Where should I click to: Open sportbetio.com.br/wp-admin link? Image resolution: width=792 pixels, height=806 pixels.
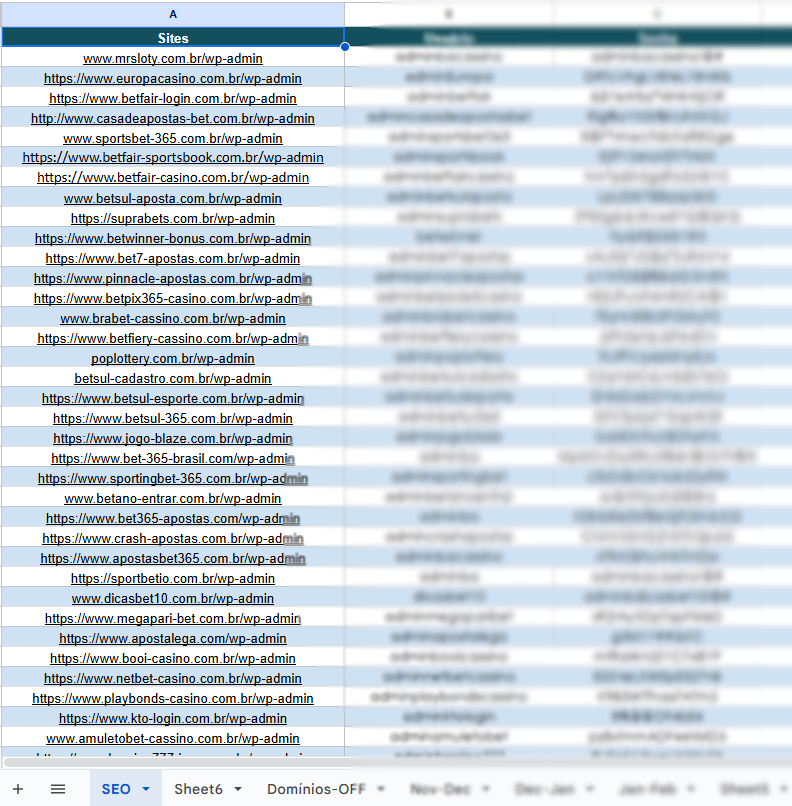pos(173,580)
